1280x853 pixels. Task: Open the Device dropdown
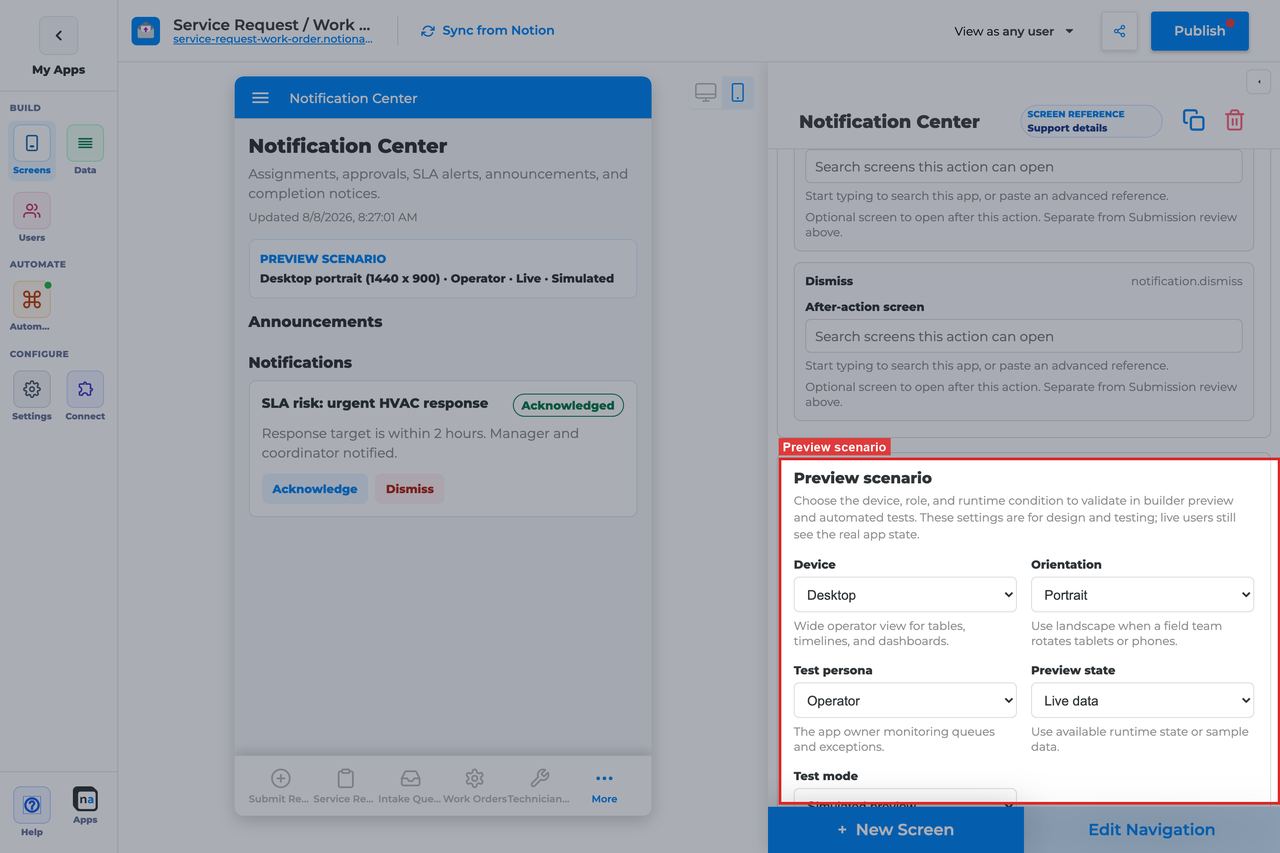[905, 595]
